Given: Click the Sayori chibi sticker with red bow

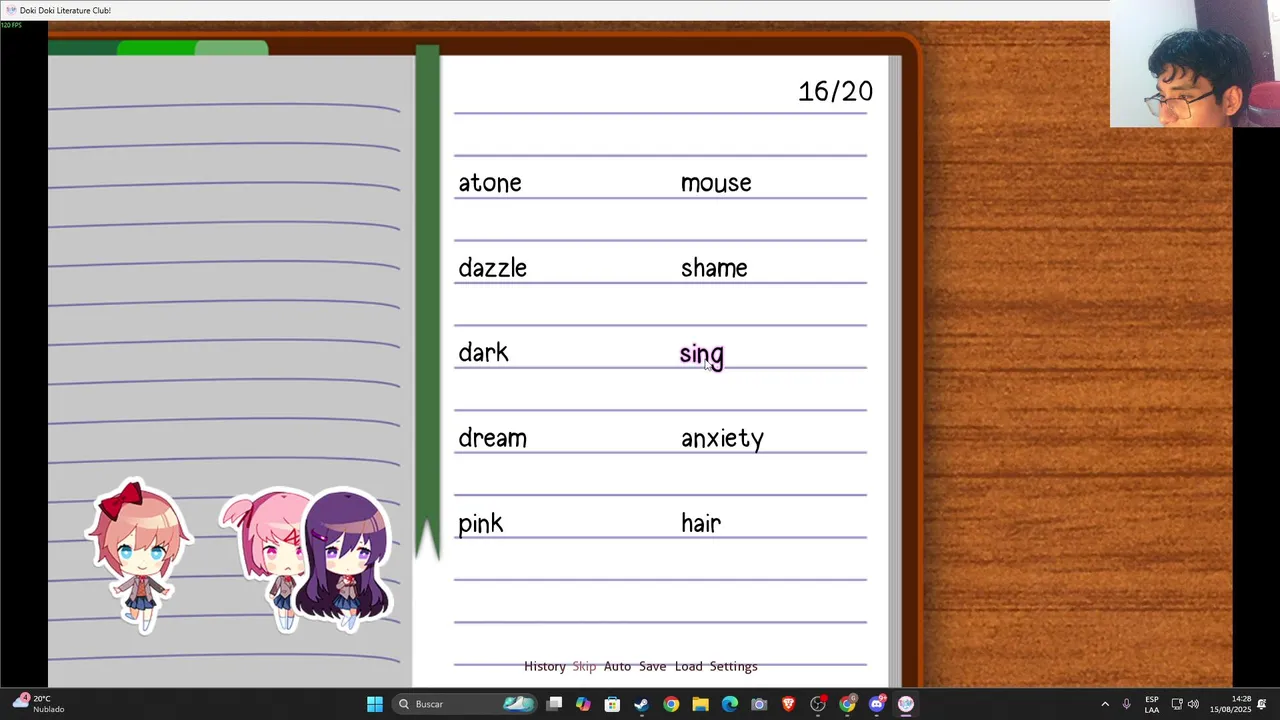Looking at the screenshot, I should (140, 555).
